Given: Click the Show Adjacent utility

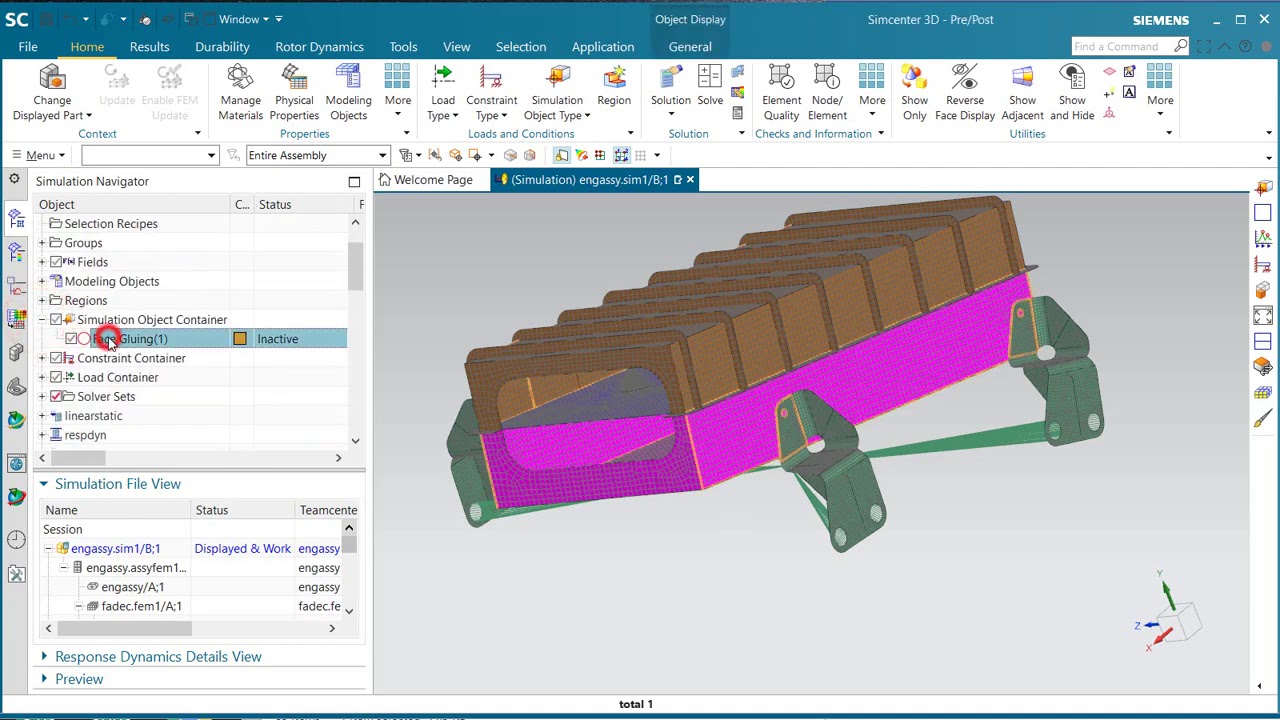Looking at the screenshot, I should click(1022, 93).
